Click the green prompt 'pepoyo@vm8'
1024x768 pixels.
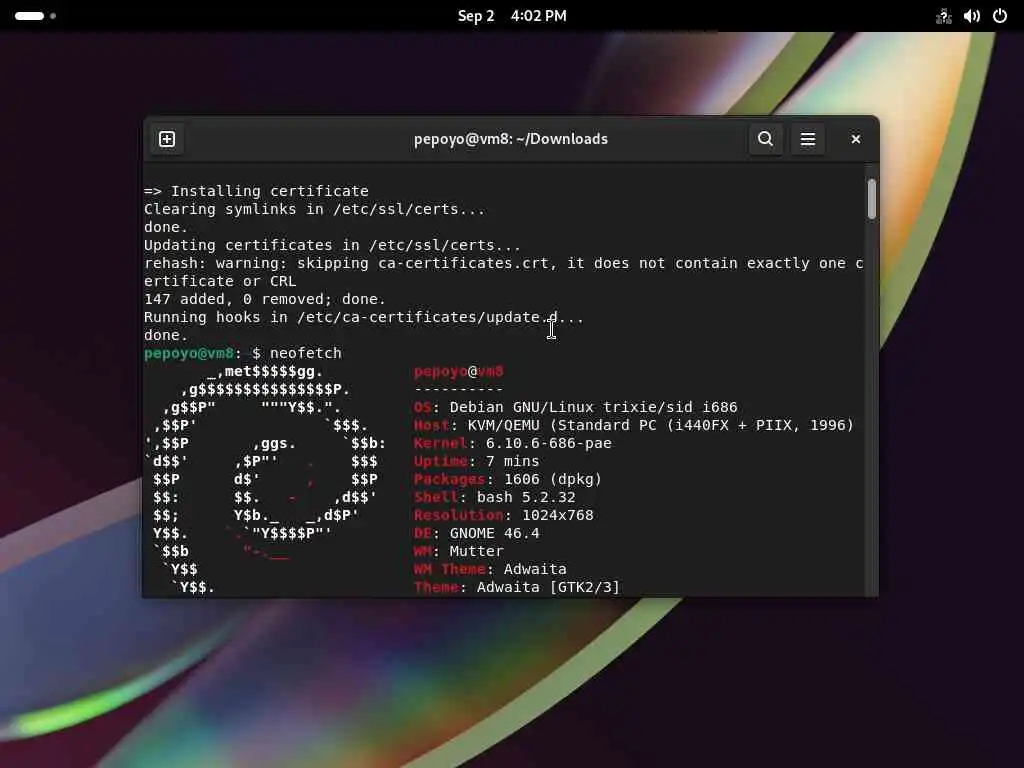[x=189, y=353]
